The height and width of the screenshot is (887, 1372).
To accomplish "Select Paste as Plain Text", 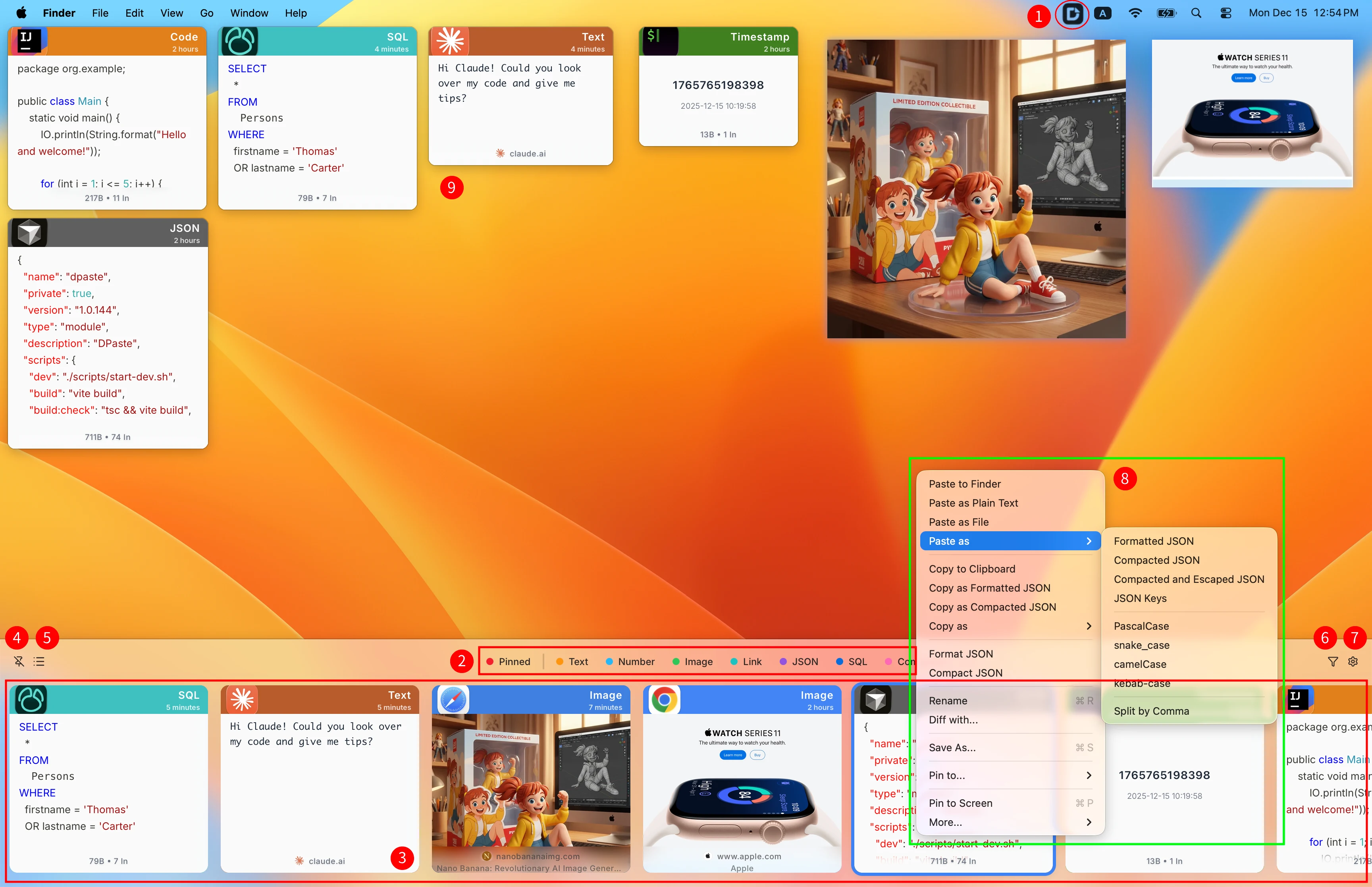I will (973, 503).
